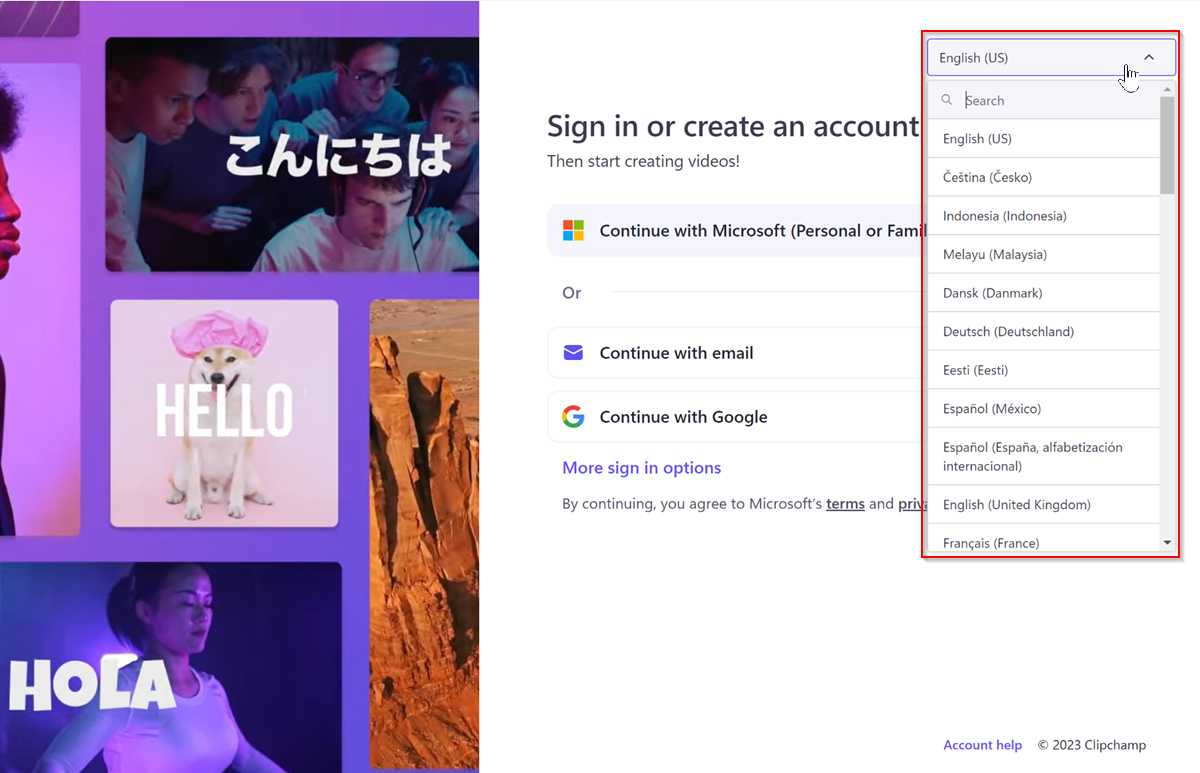
Task: Click the © 2023 Clipchamp text
Action: 1092,745
